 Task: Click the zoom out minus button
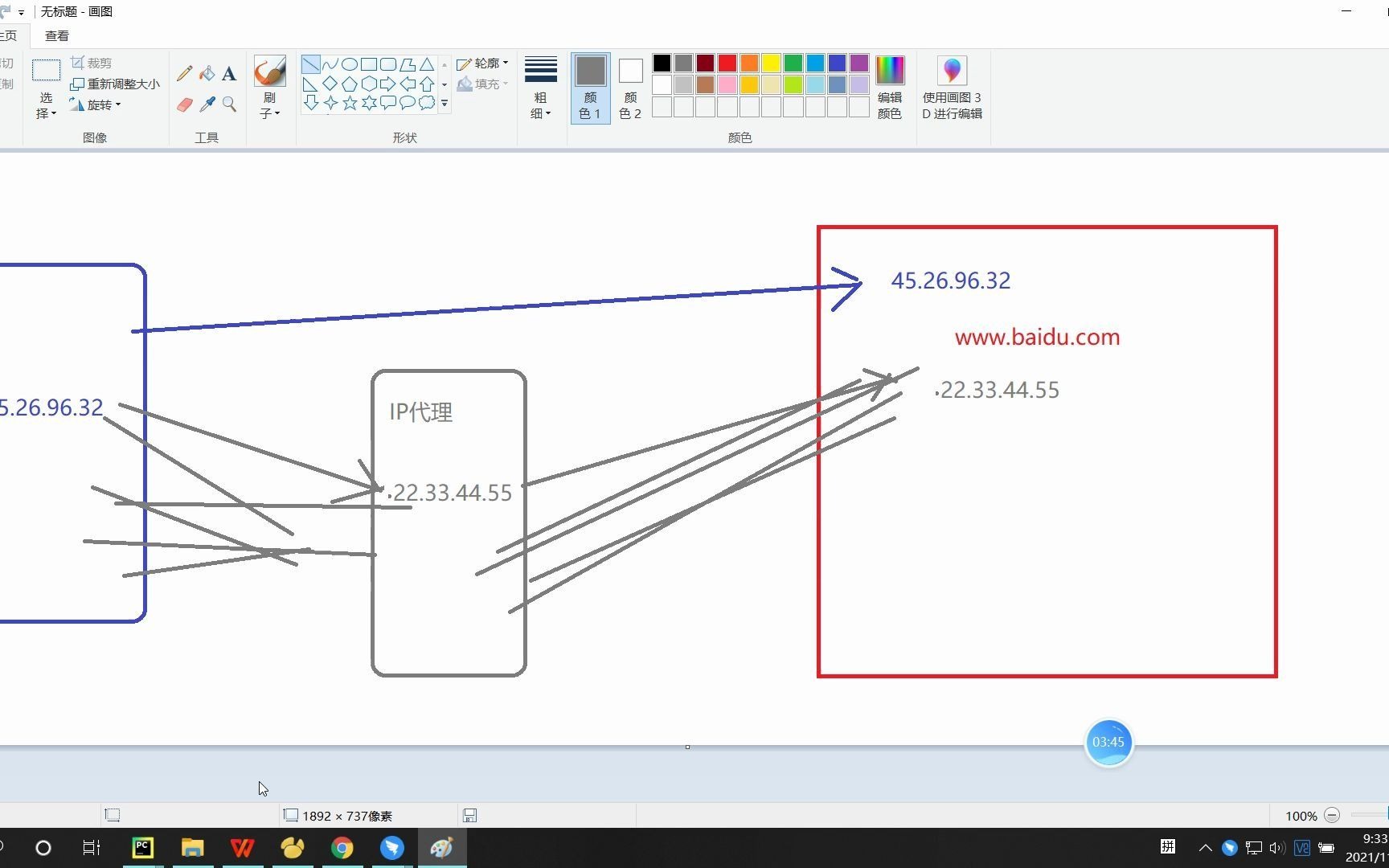[1332, 815]
